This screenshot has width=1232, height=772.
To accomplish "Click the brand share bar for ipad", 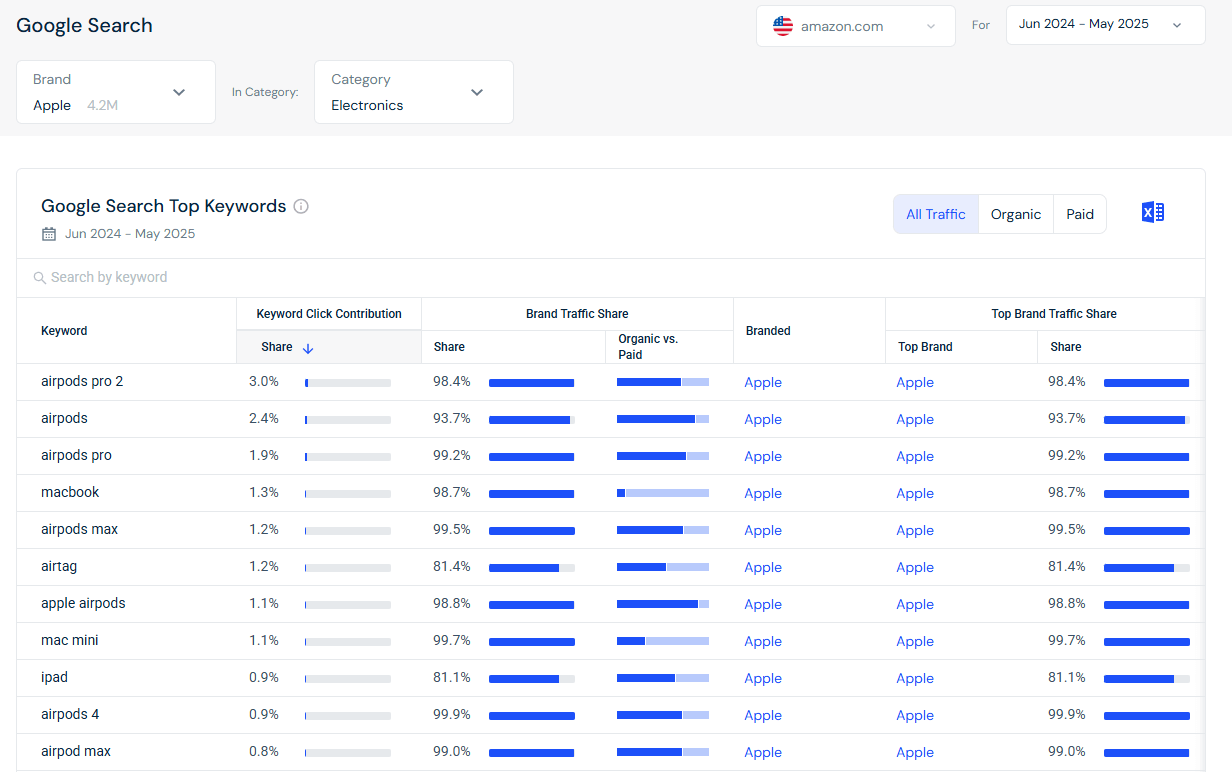I will 531,678.
